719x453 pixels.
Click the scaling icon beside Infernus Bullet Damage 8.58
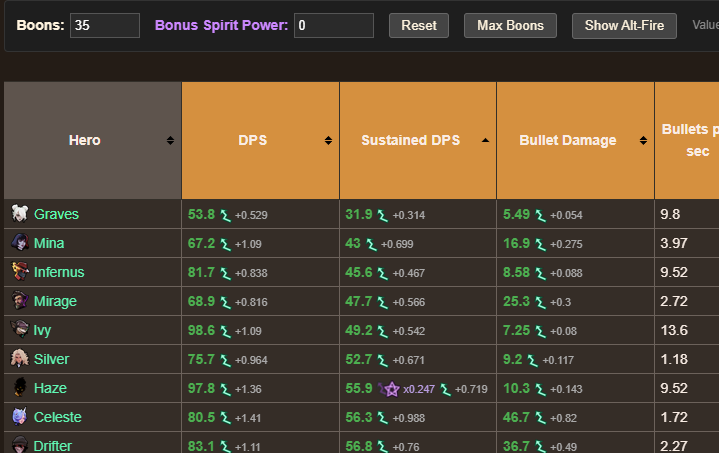[x=540, y=273]
